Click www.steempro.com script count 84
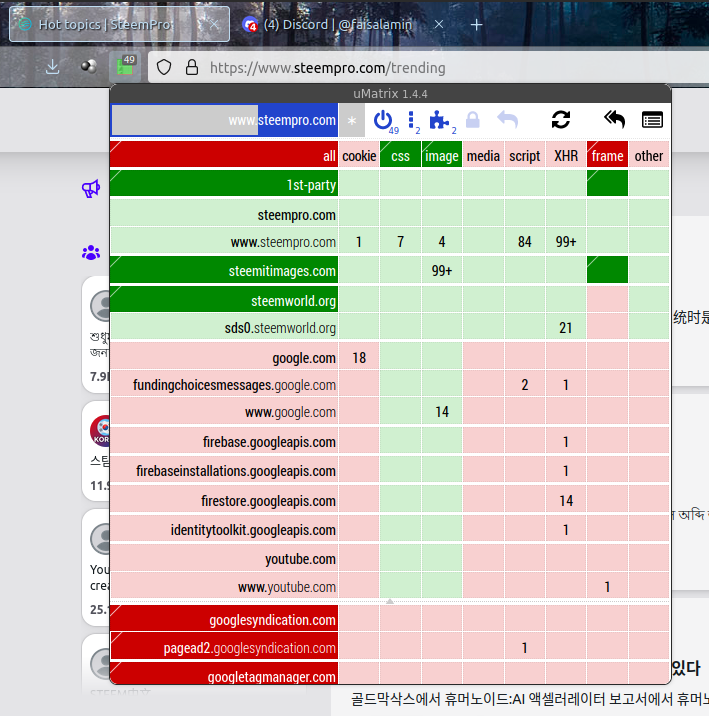The width and height of the screenshot is (709, 716). point(525,241)
